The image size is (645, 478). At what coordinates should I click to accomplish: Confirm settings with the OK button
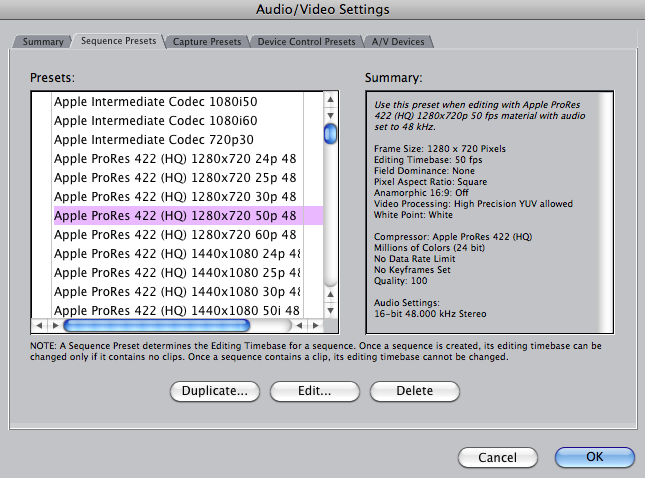click(x=594, y=457)
